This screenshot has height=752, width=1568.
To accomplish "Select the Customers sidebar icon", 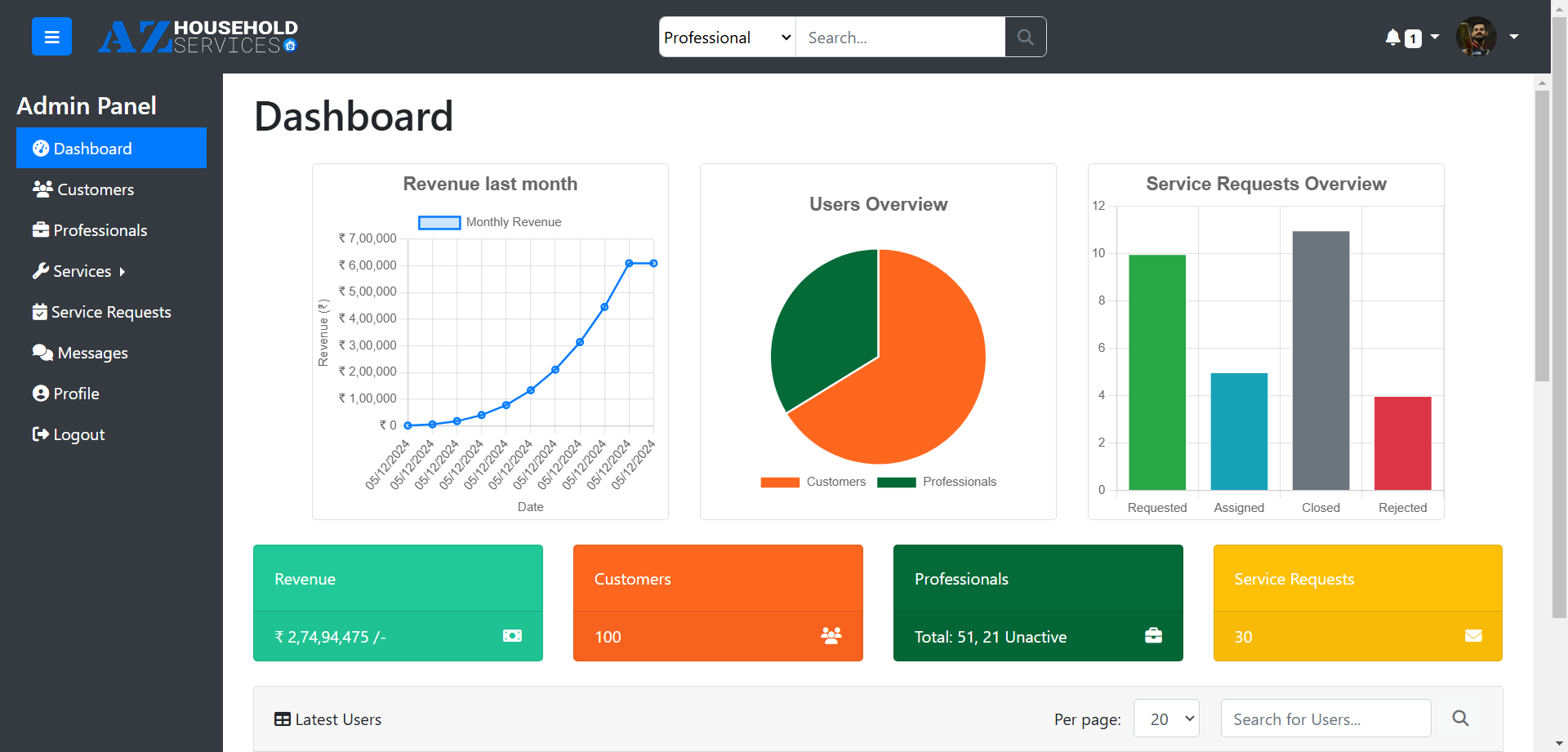I will [41, 189].
